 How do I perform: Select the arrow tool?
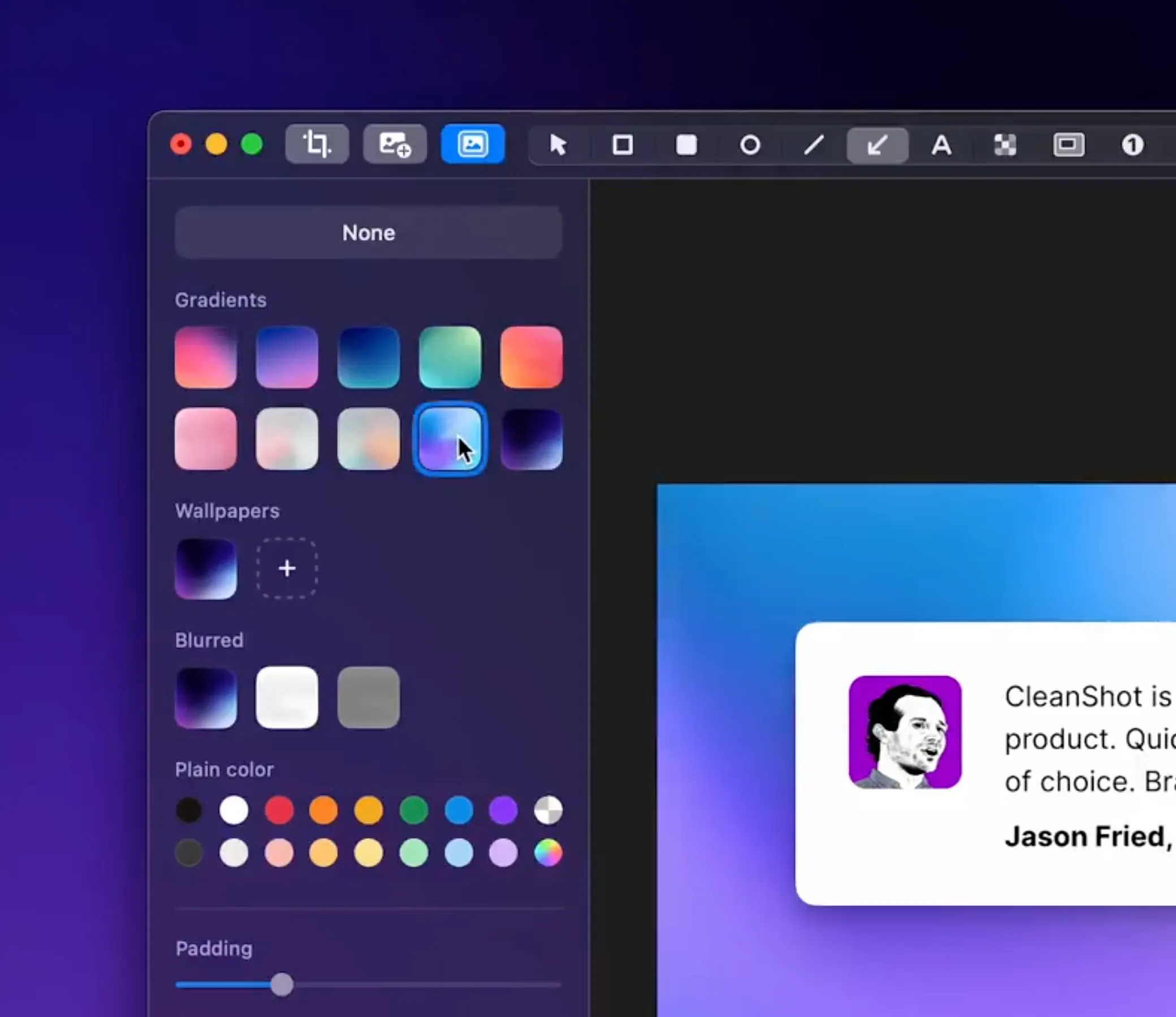coord(877,145)
